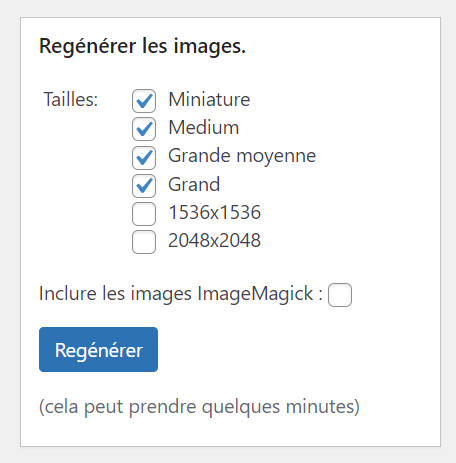Image resolution: width=456 pixels, height=463 pixels.
Task: Click the Inclure les images ImageMagick label
Action: pyautogui.click(x=181, y=294)
